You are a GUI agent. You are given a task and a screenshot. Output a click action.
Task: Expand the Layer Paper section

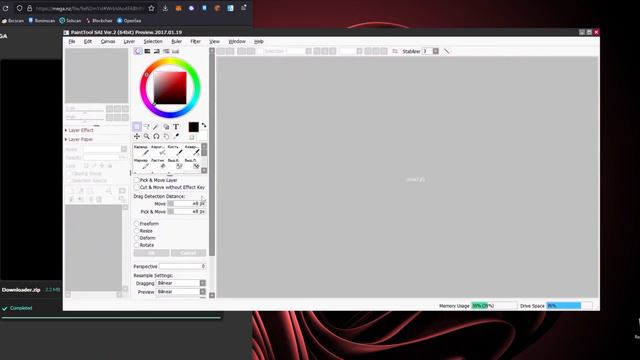coord(79,140)
